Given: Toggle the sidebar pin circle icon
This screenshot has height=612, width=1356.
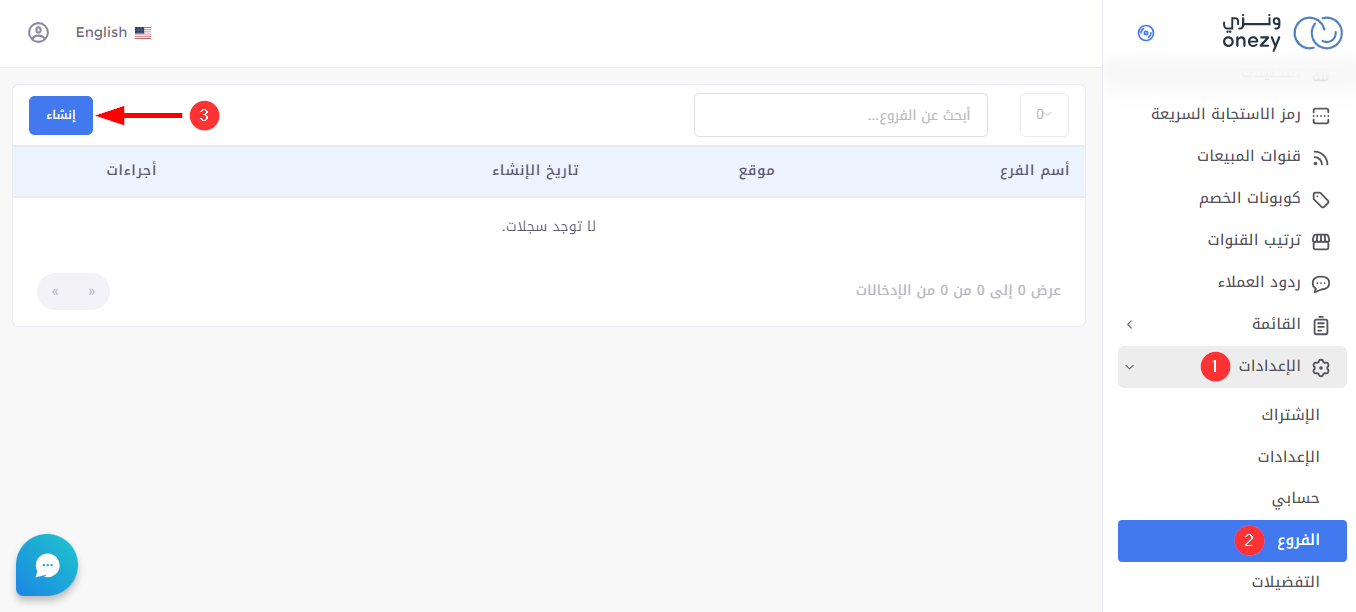Looking at the screenshot, I should click(1146, 33).
